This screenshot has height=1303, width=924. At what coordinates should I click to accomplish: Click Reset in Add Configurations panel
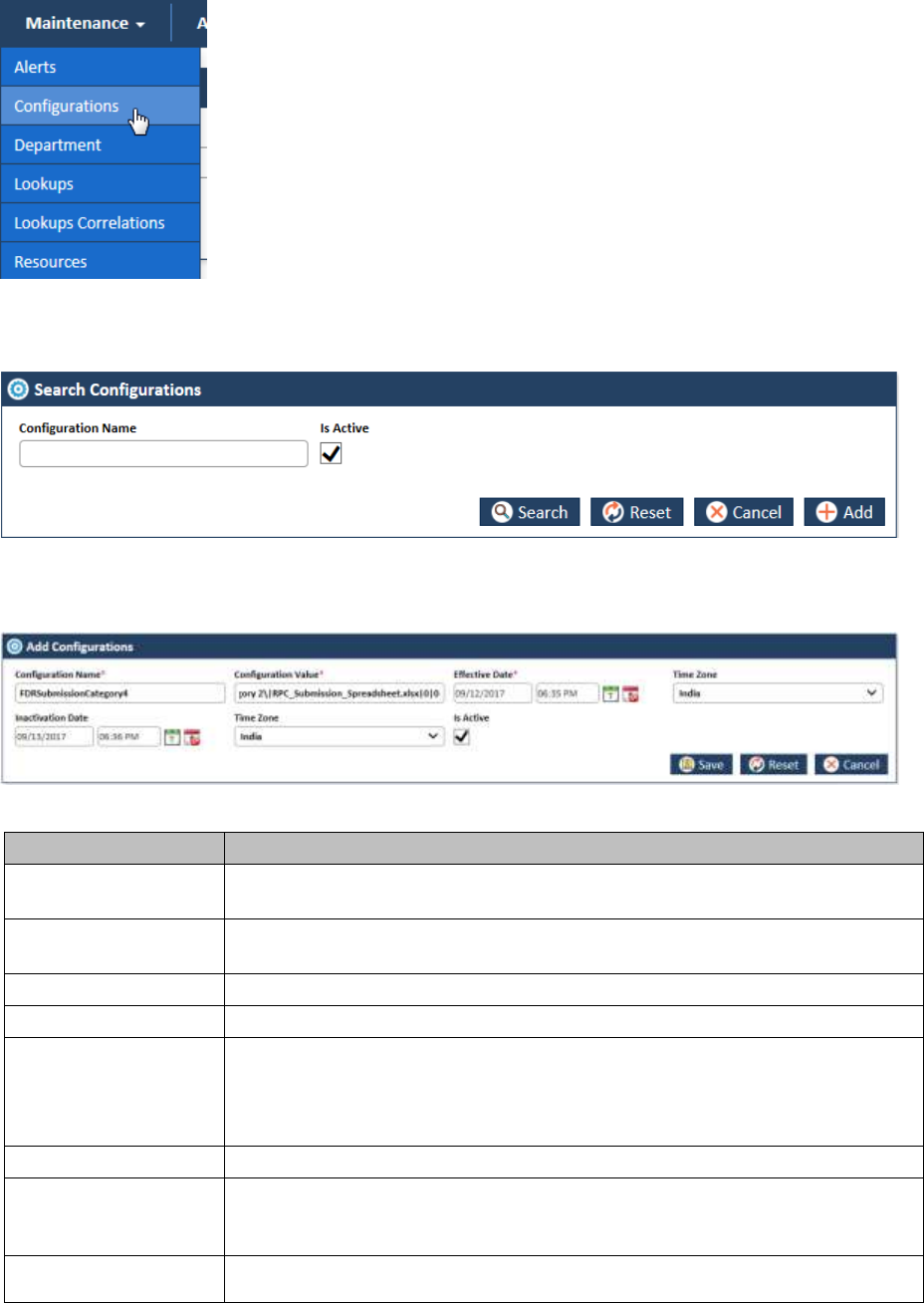pyautogui.click(x=774, y=765)
